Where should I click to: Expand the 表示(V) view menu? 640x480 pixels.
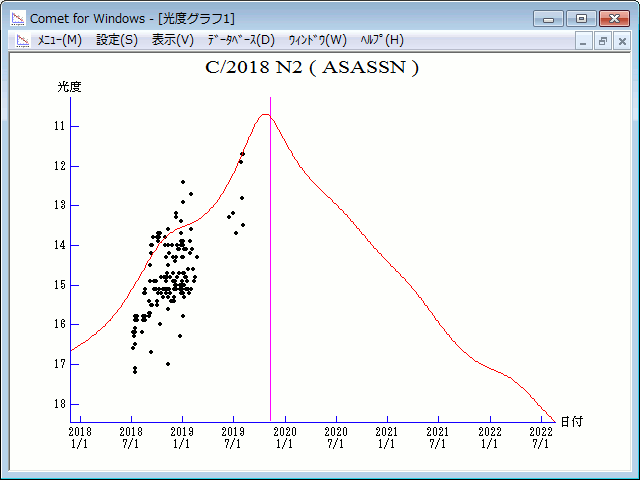(173, 40)
